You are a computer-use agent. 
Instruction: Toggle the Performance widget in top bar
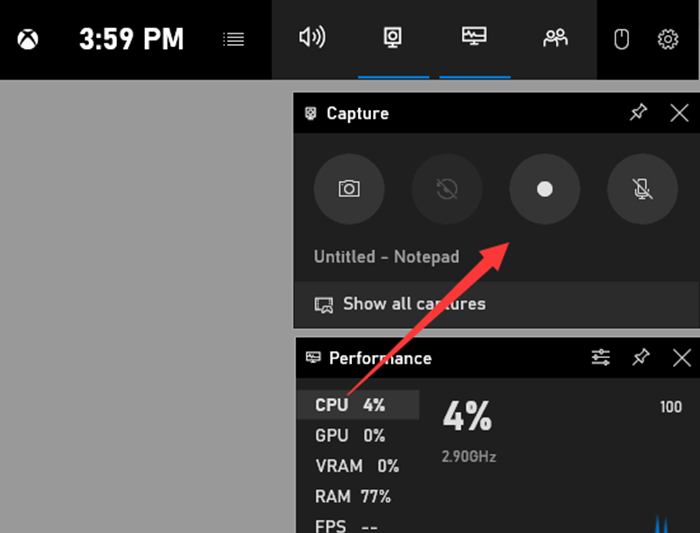(x=474, y=38)
